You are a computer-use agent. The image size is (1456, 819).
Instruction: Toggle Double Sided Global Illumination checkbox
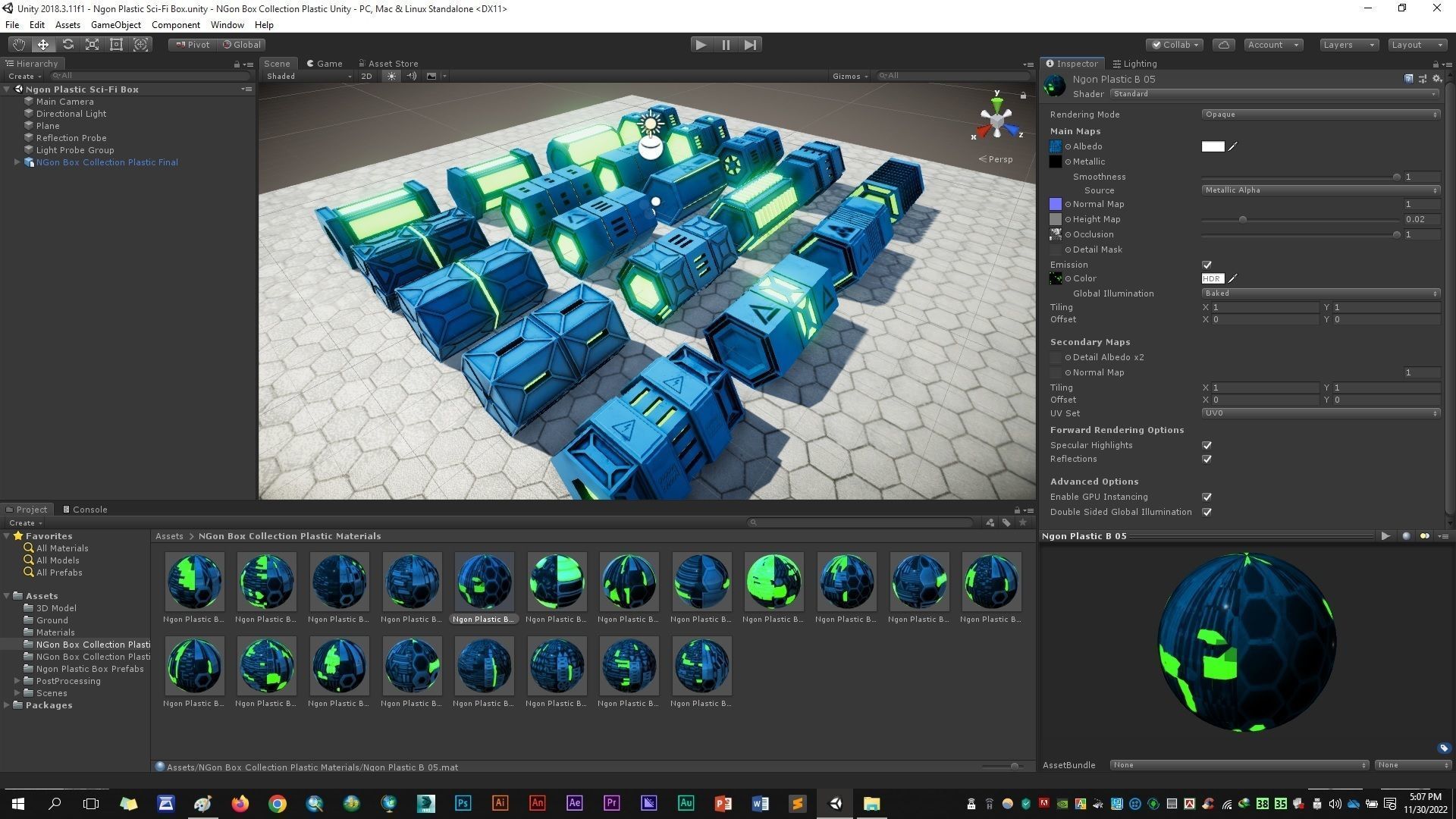point(1207,512)
